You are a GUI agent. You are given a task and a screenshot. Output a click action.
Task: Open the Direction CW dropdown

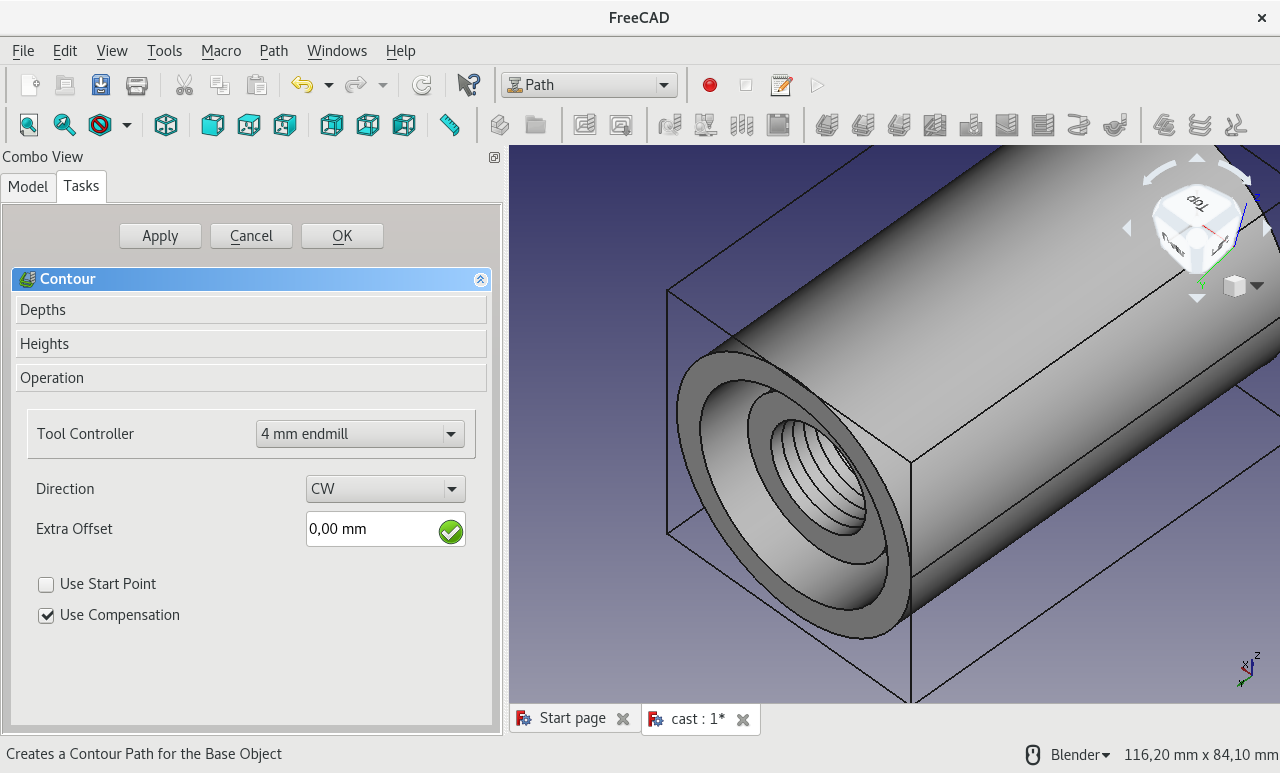(x=385, y=489)
